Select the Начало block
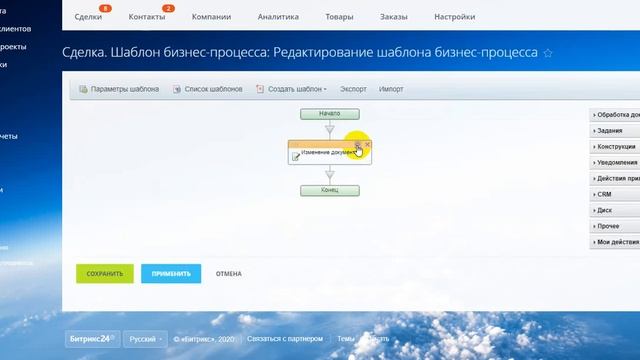Image resolution: width=640 pixels, height=360 pixels. click(x=330, y=114)
